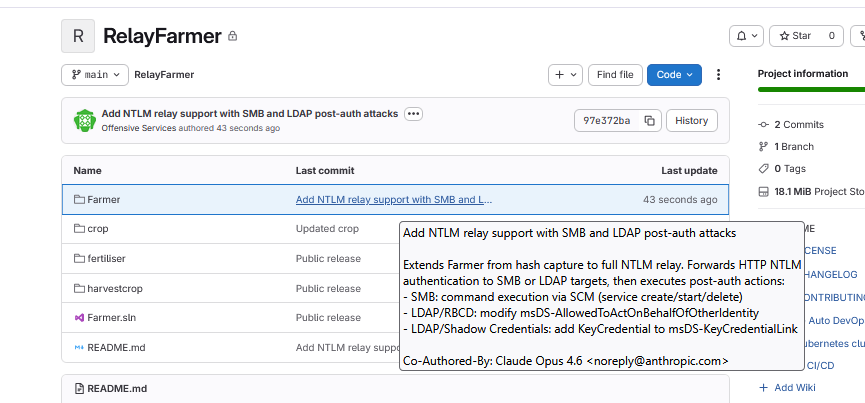Click the Last commit column header
The image size is (865, 403).
(x=325, y=171)
